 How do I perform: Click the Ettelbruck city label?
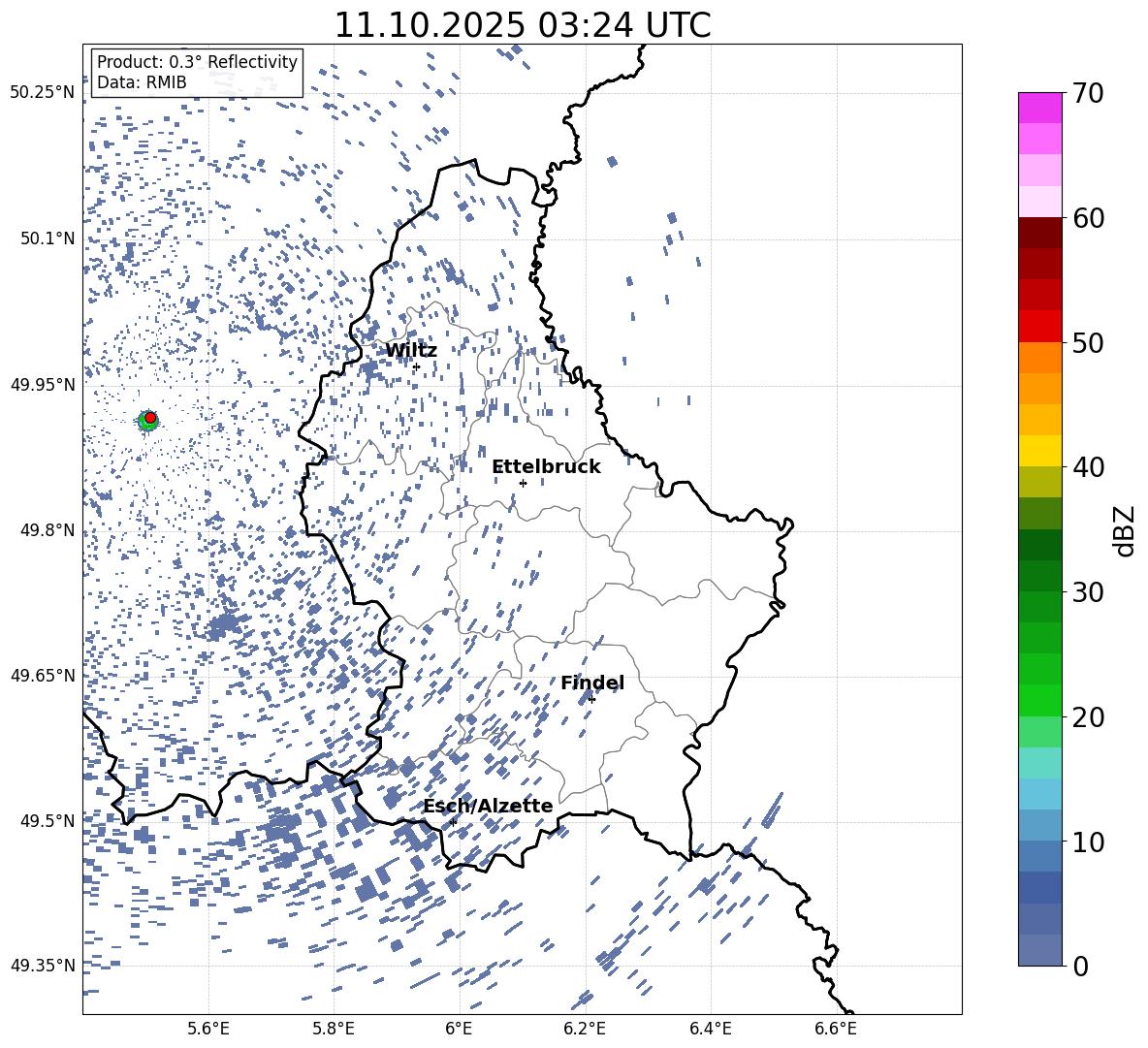(546, 466)
